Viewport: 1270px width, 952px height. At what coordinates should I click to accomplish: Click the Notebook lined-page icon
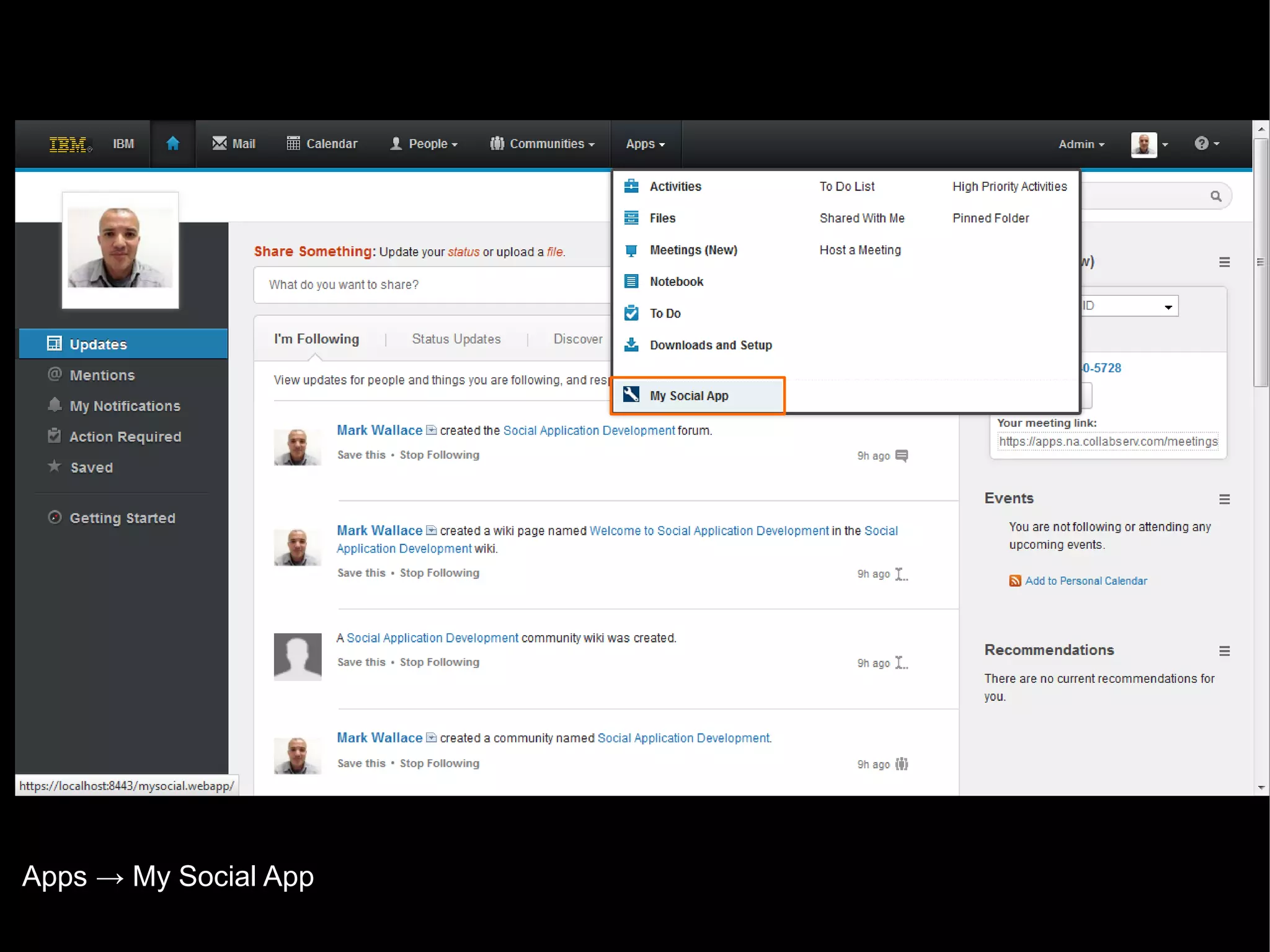tap(631, 281)
